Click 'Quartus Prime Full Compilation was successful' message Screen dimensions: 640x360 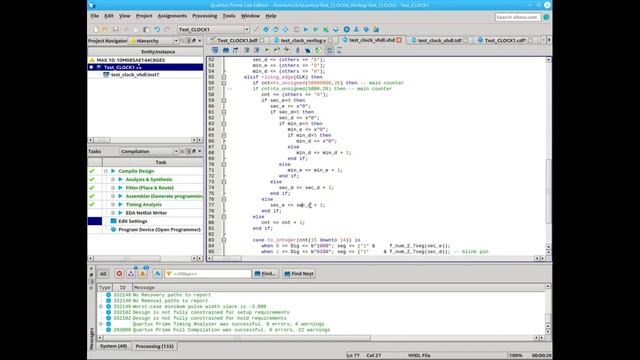tap(231, 330)
